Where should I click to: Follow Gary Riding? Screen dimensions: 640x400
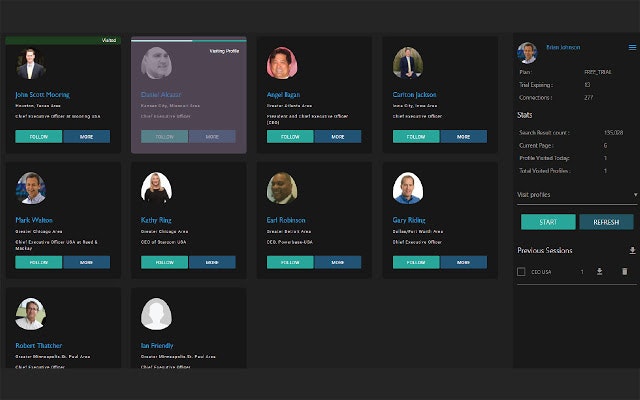416,262
